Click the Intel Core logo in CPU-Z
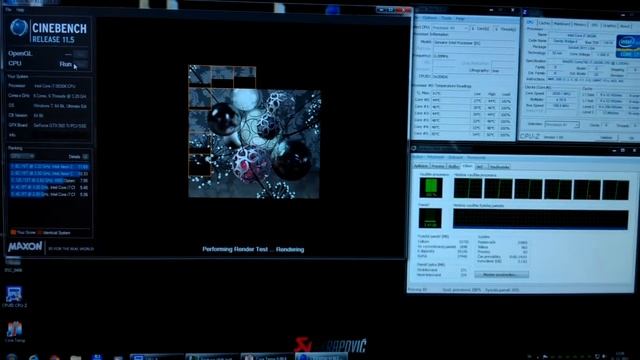This screenshot has height=360, width=640. coord(628,46)
